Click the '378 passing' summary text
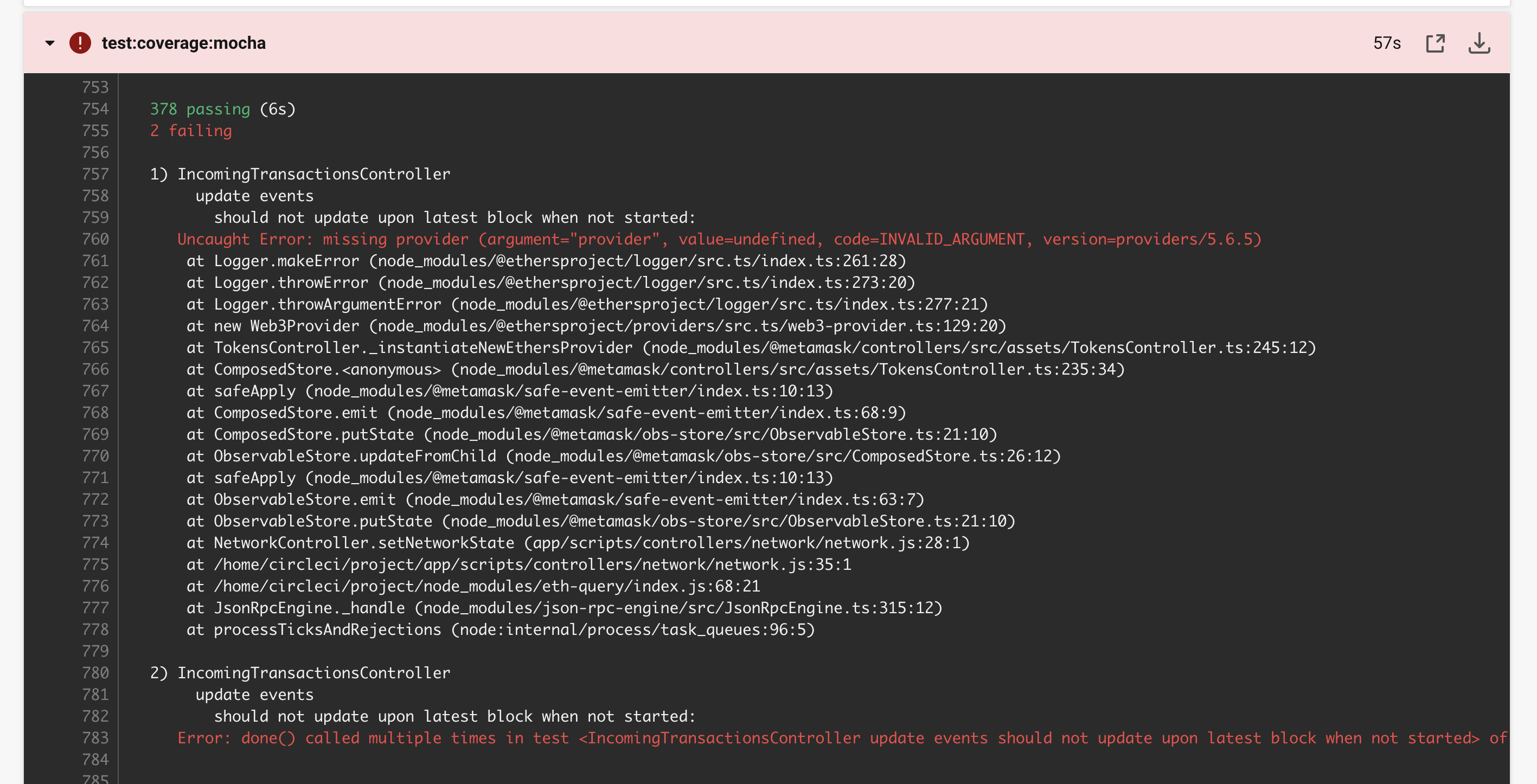1537x784 pixels. (x=199, y=108)
